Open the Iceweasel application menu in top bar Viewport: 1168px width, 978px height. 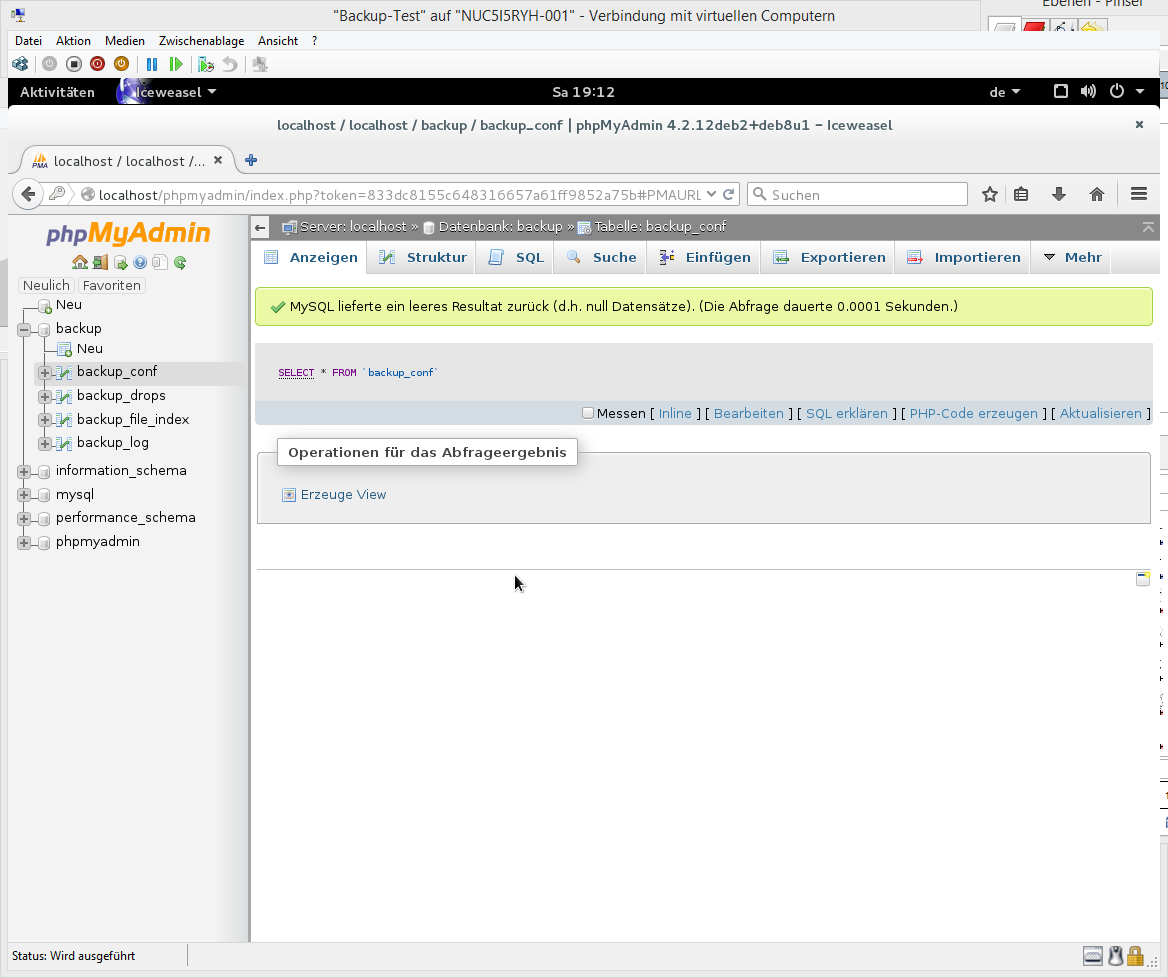point(168,92)
